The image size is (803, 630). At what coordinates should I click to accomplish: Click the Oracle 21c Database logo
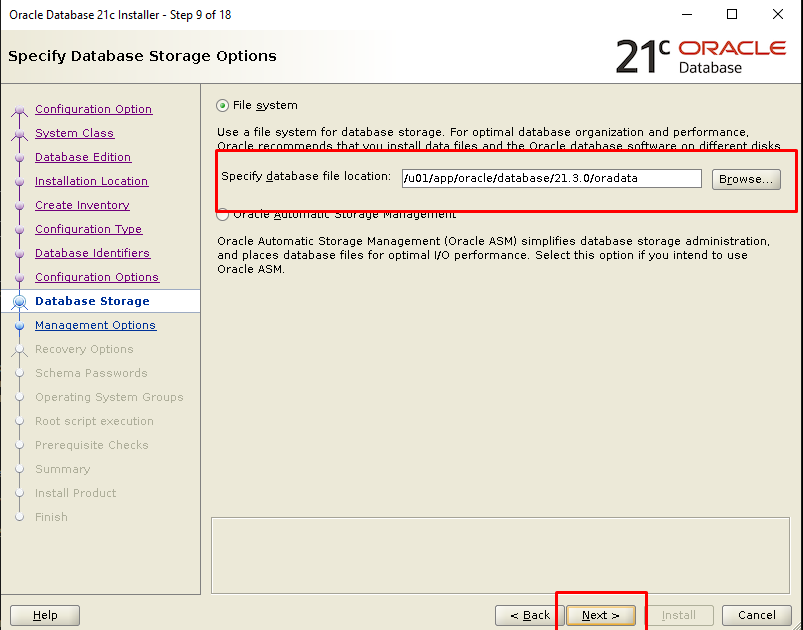pyautogui.click(x=701, y=57)
